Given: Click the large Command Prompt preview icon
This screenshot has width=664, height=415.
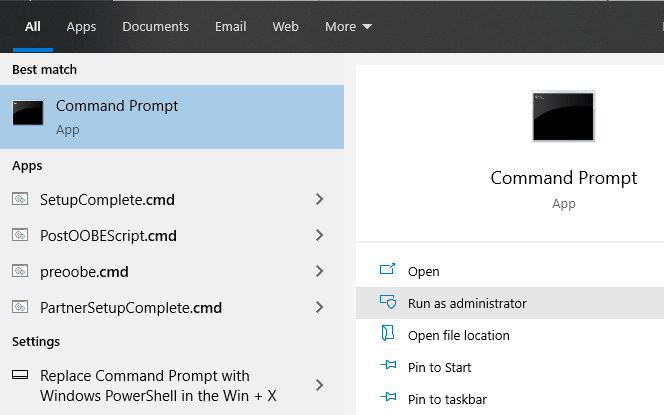Looking at the screenshot, I should (x=563, y=118).
